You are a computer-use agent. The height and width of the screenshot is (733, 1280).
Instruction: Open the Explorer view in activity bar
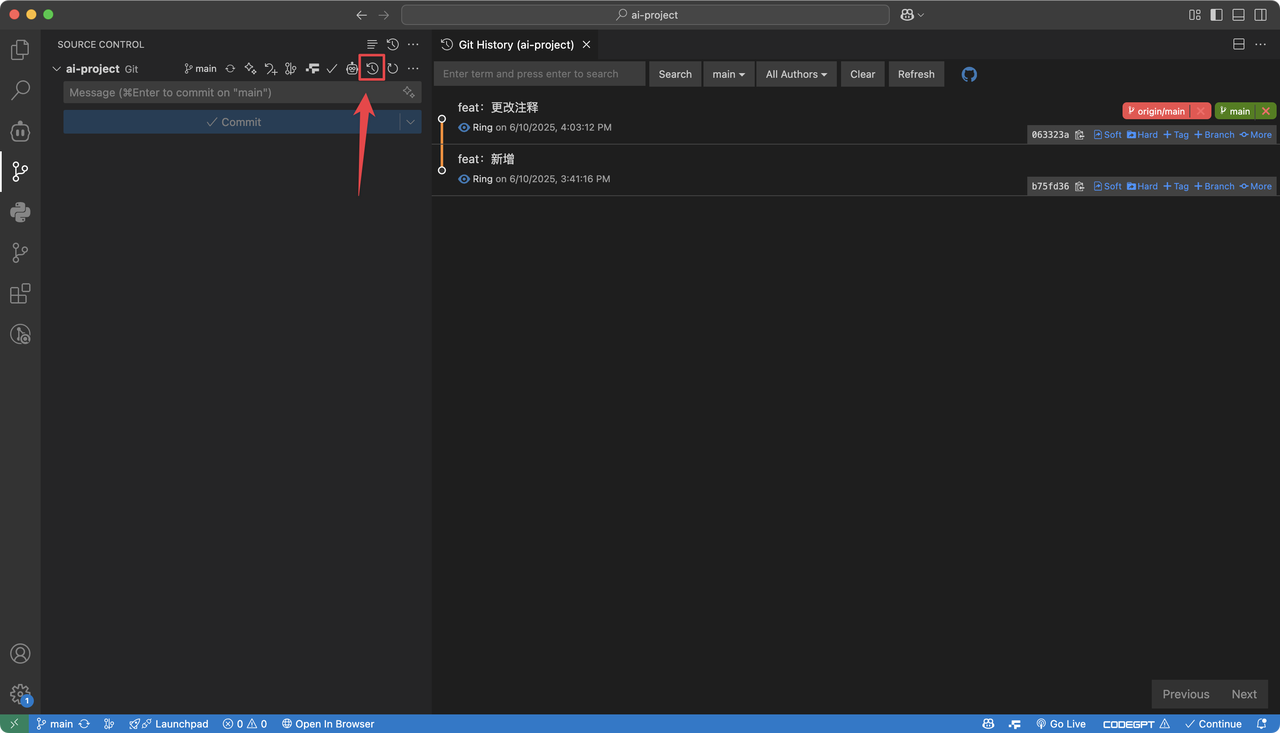click(20, 49)
